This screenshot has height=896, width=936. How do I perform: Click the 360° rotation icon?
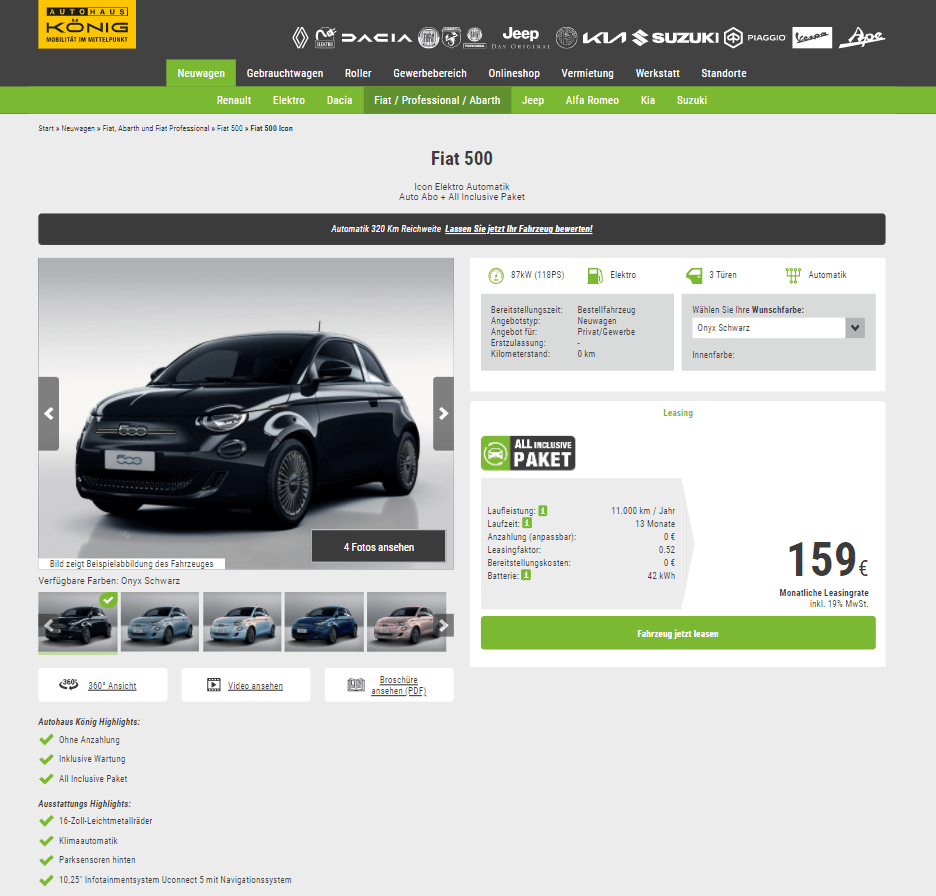[69, 685]
